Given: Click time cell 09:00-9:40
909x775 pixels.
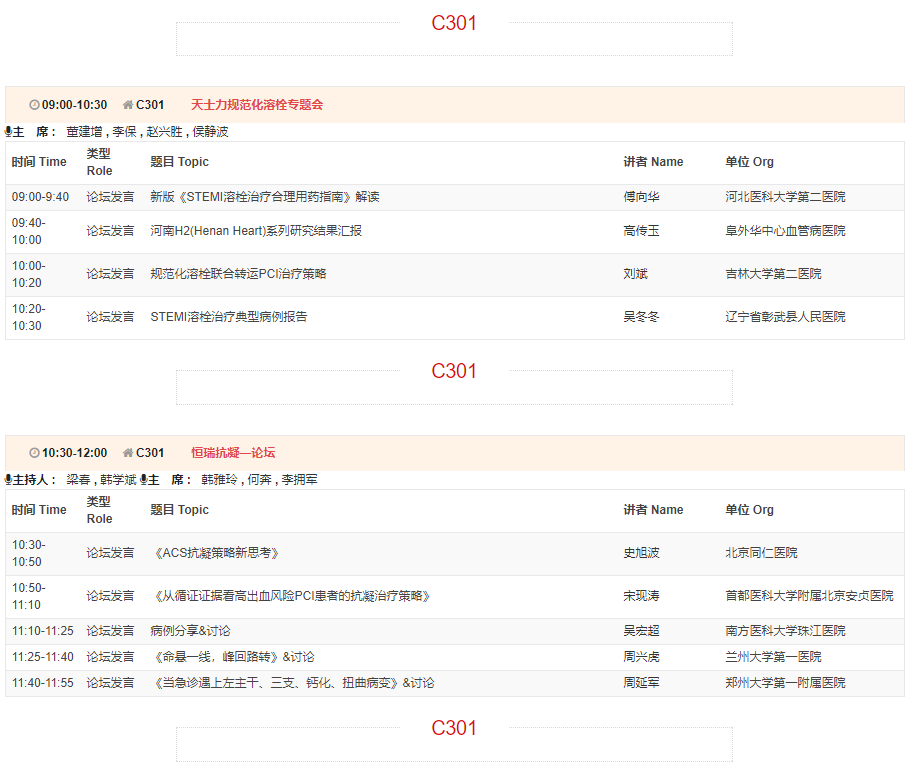Looking at the screenshot, I should tap(40, 197).
